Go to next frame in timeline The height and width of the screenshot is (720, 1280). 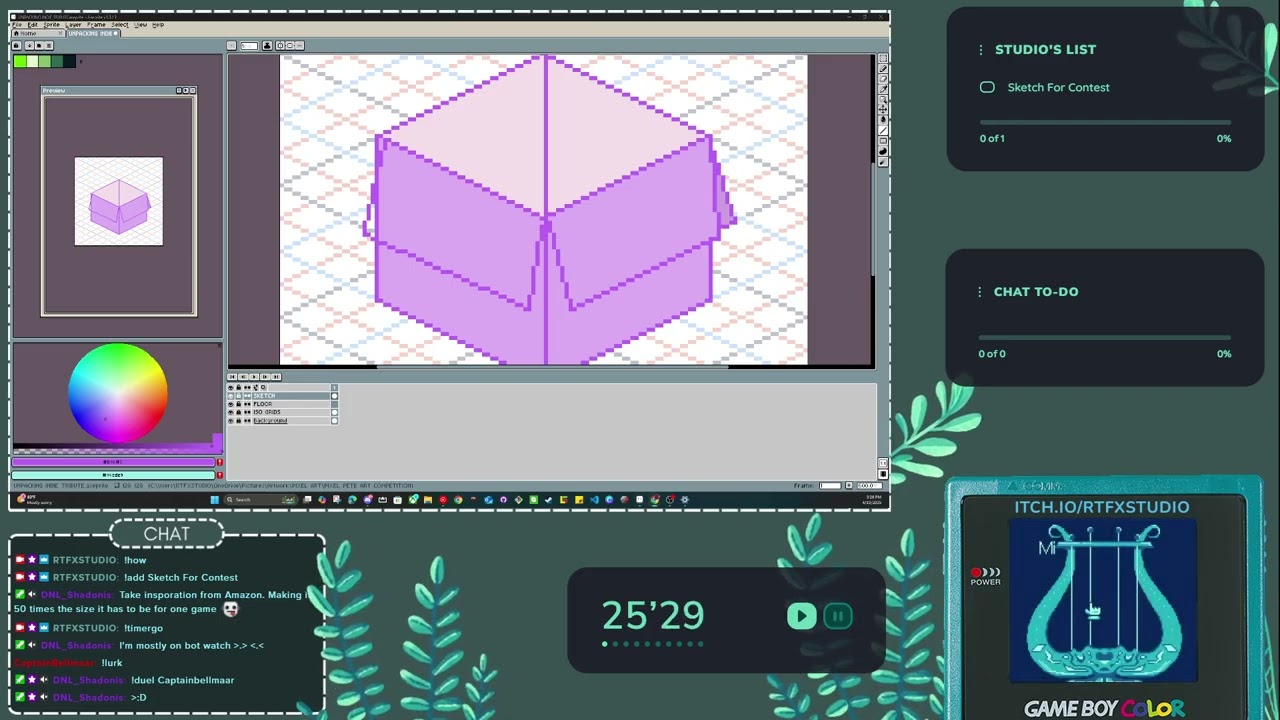(x=265, y=377)
